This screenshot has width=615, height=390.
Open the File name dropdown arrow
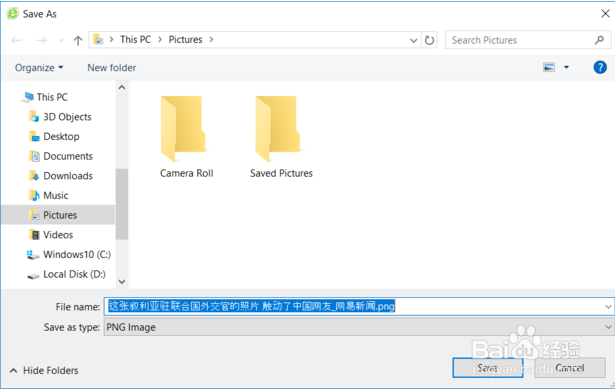608,306
